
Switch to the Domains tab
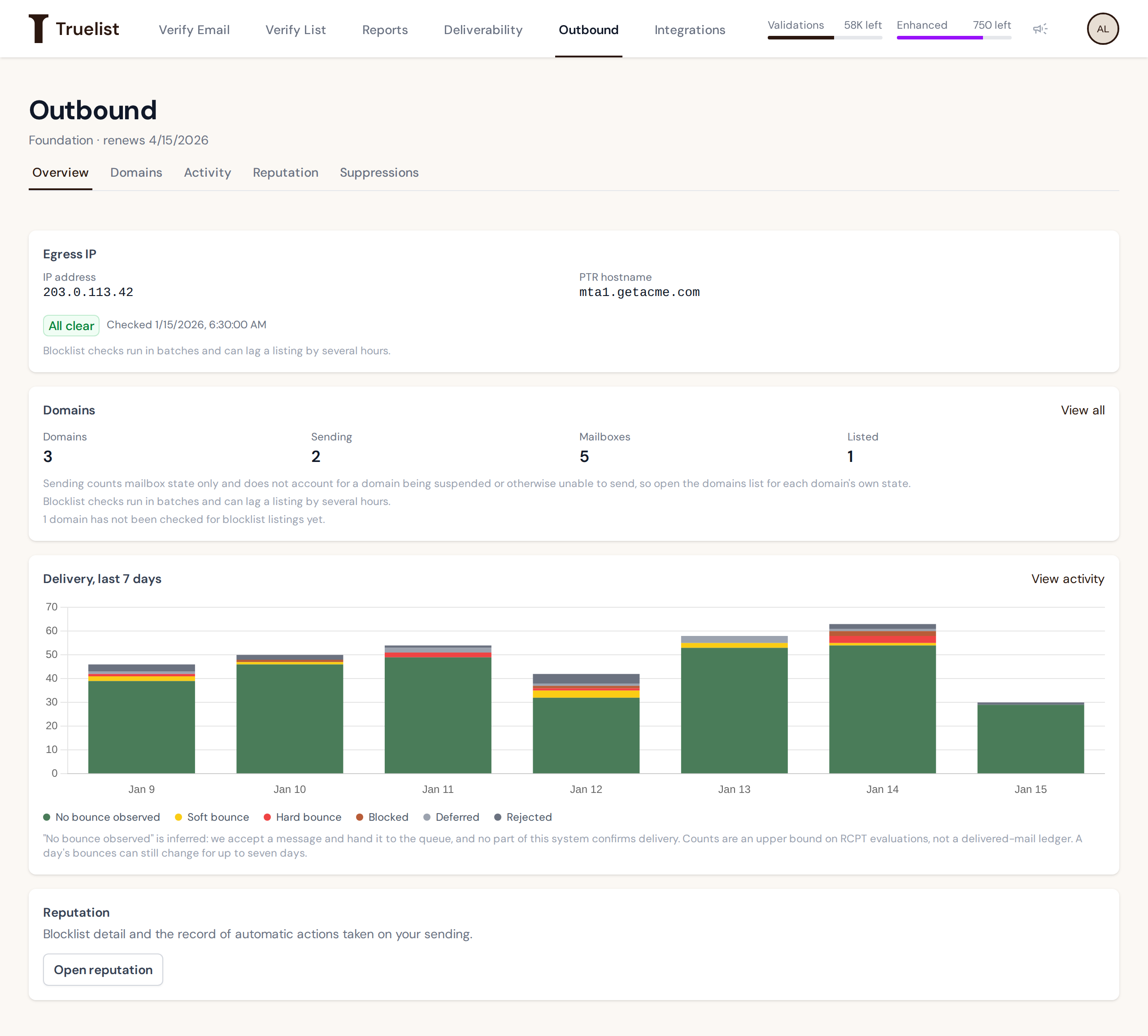136,173
